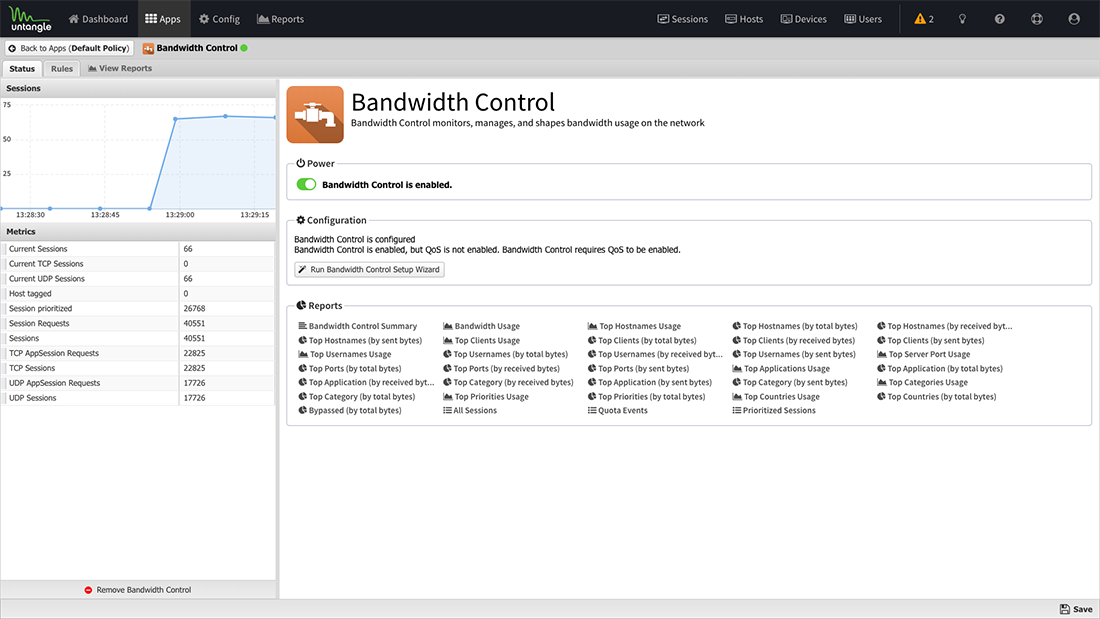1100x619 pixels.
Task: Open the Hosts view
Action: pyautogui.click(x=744, y=19)
